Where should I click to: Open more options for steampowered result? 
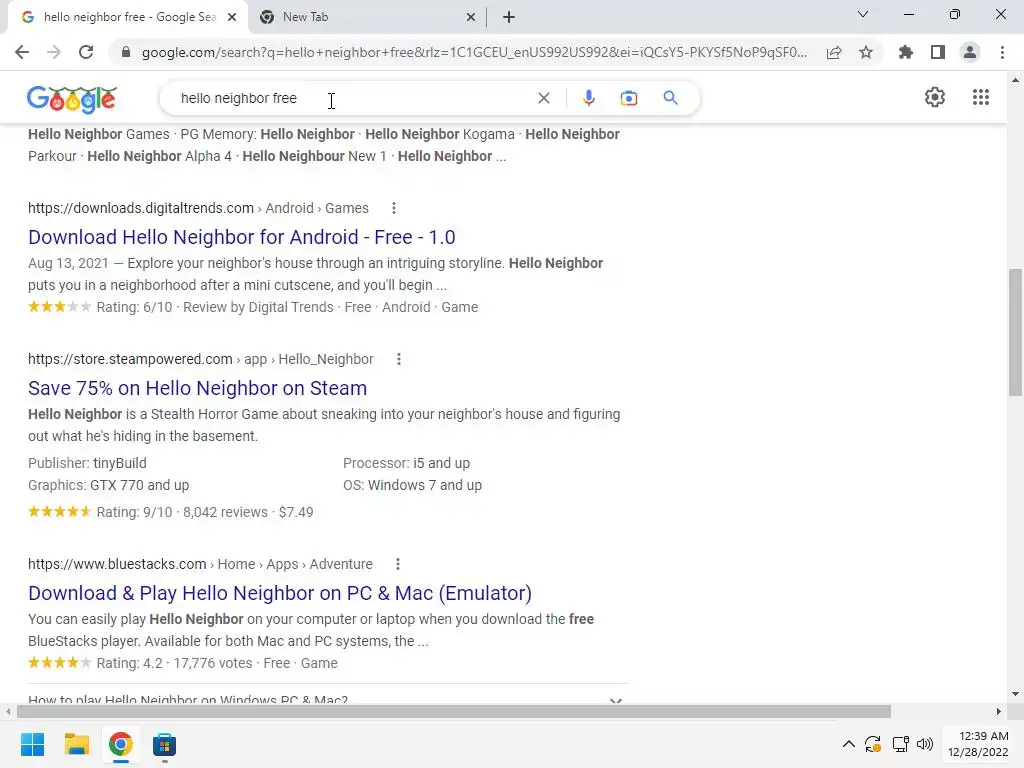click(x=399, y=359)
